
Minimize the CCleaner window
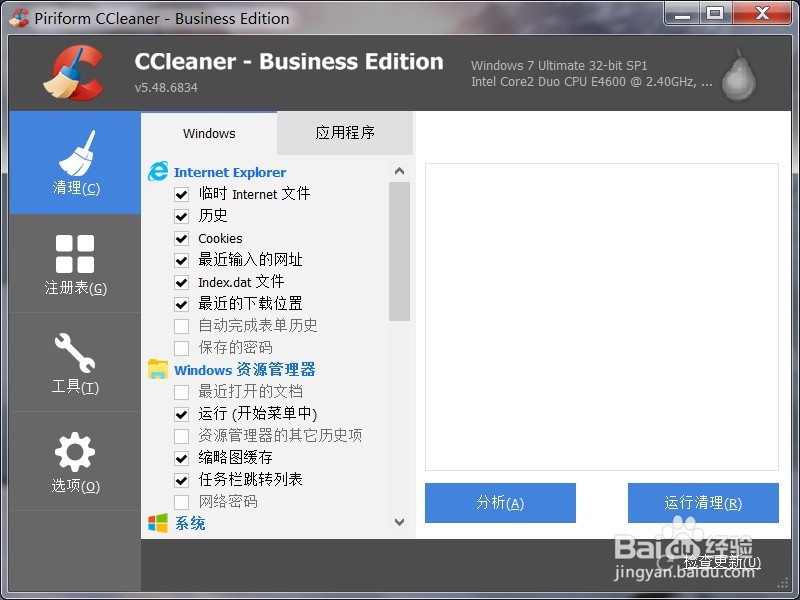682,13
